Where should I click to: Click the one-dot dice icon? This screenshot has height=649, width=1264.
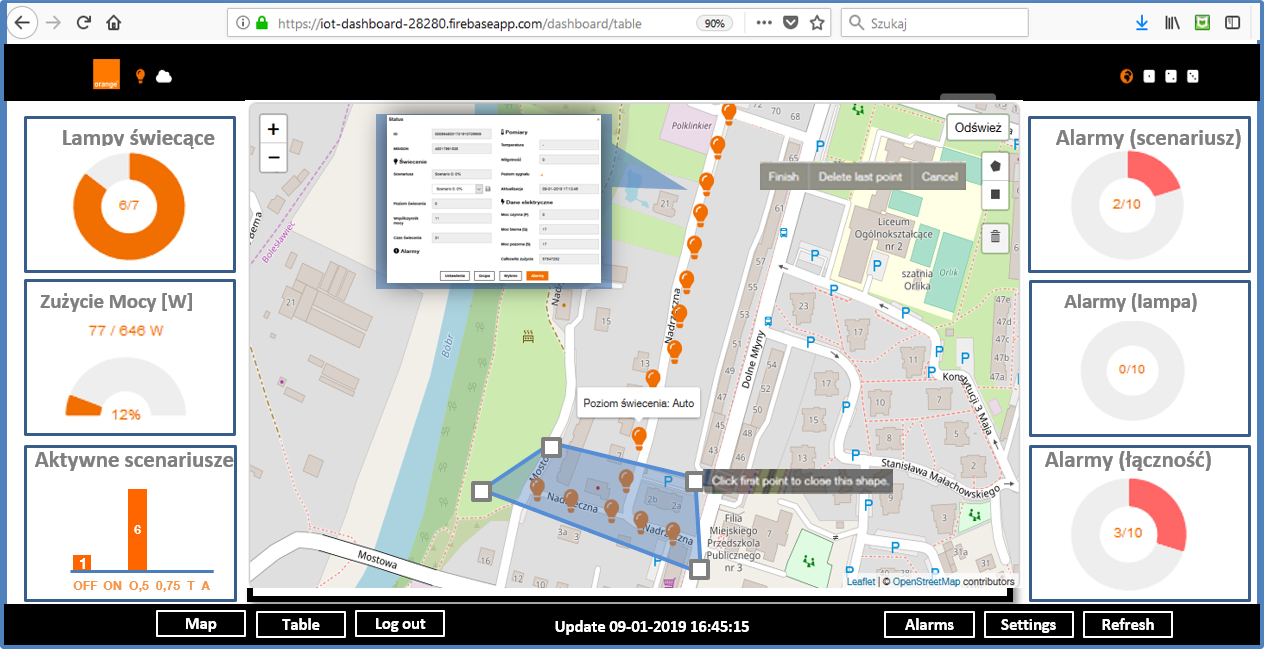pos(1149,76)
